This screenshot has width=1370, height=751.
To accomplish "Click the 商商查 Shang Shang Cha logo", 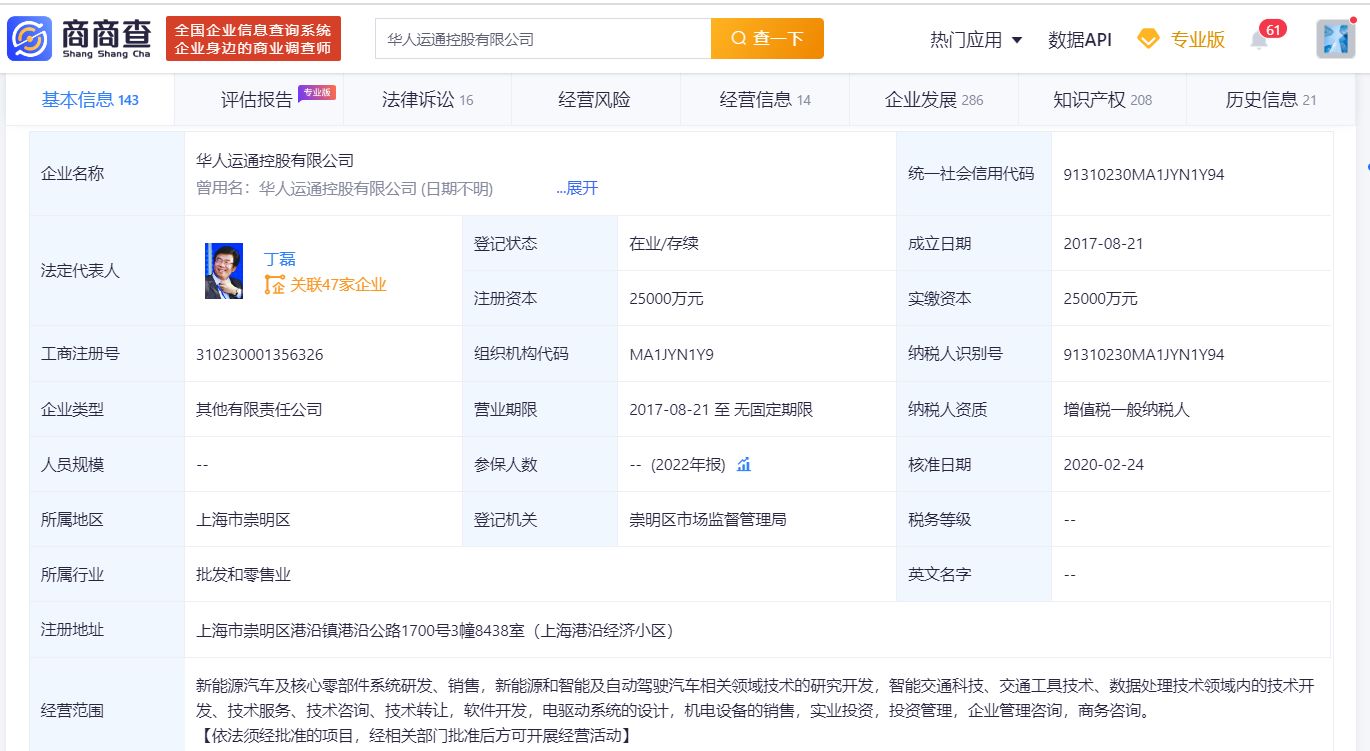I will pyautogui.click(x=79, y=39).
